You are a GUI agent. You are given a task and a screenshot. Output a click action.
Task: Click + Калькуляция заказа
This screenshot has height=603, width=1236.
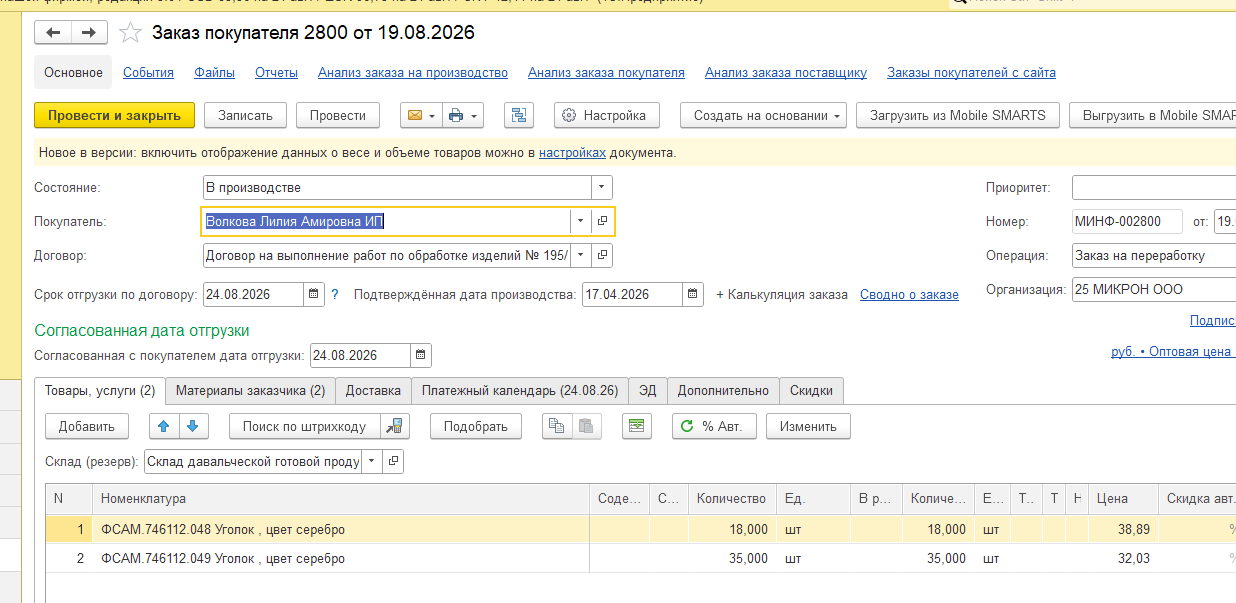point(782,295)
